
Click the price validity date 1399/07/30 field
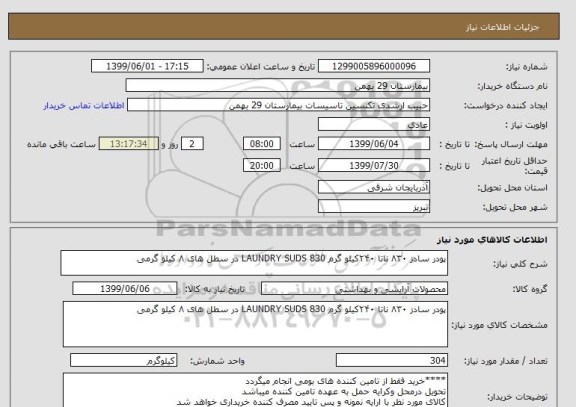374,166
